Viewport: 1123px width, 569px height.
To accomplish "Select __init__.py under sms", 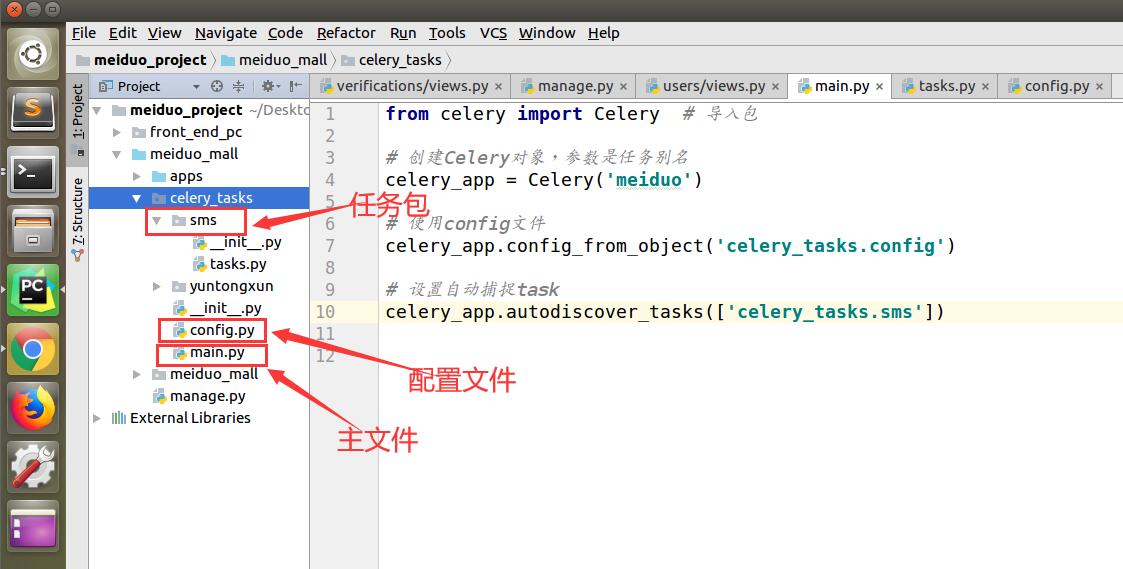I will (x=238, y=242).
